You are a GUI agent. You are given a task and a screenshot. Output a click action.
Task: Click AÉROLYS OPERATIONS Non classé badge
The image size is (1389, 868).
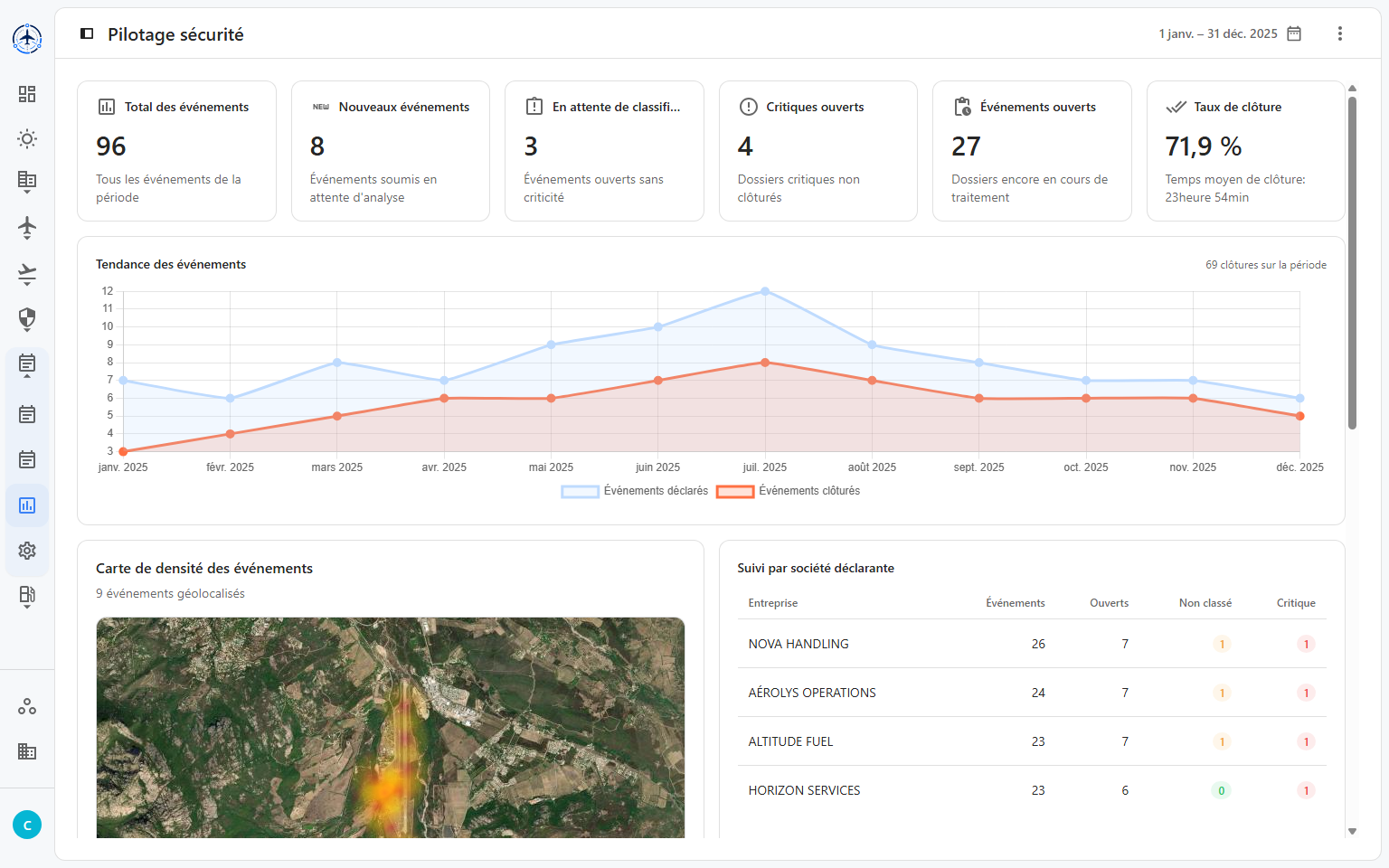point(1222,693)
